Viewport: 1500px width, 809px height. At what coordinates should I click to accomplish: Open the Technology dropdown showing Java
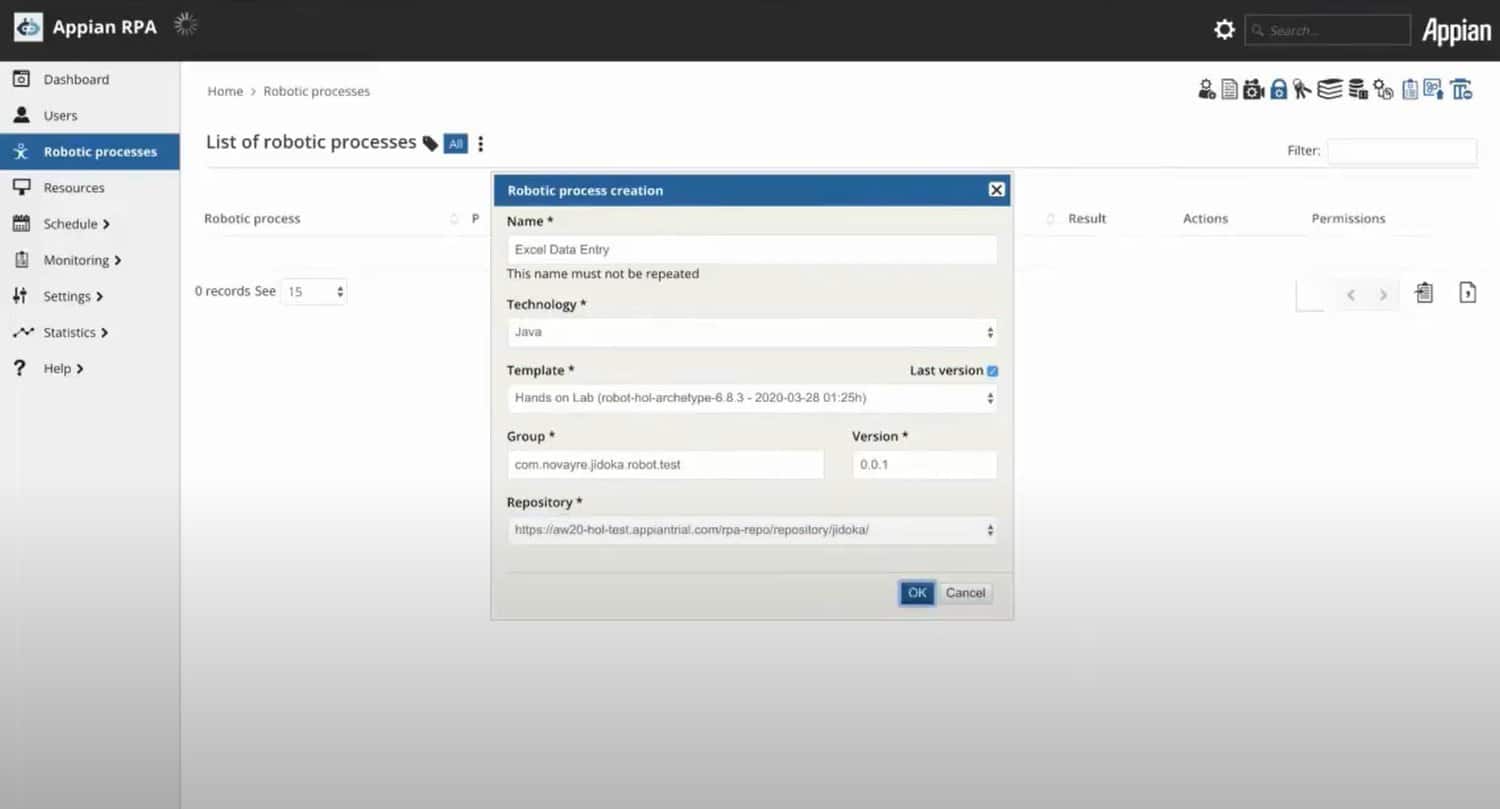pos(752,332)
